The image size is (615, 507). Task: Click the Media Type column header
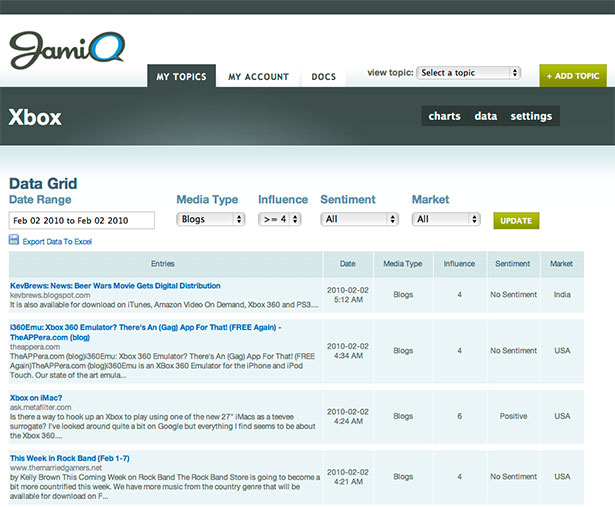(403, 264)
